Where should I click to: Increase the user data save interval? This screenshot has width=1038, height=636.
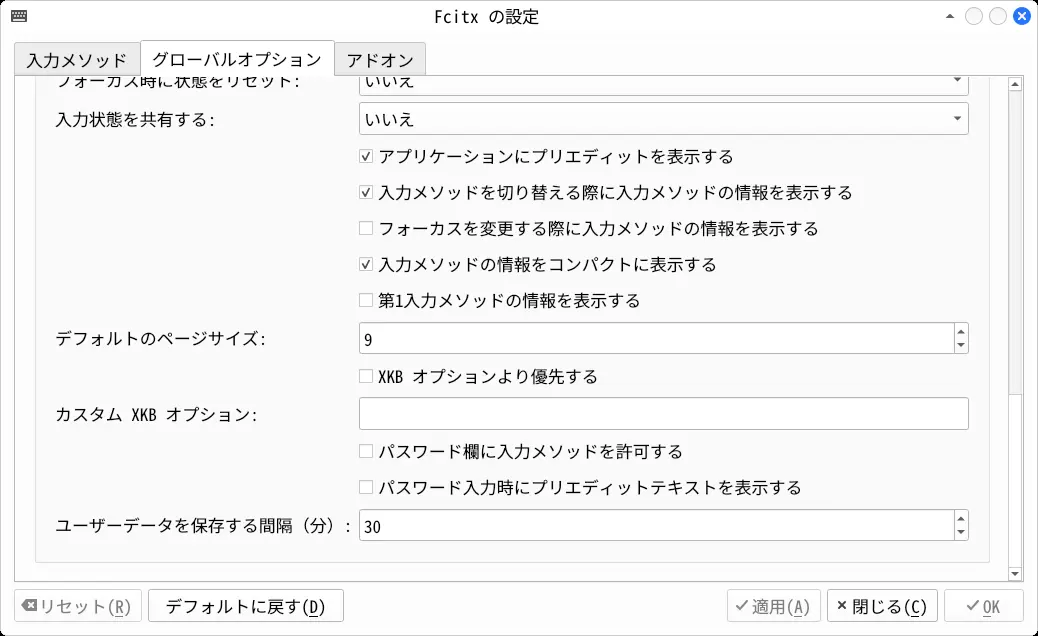[961, 518]
